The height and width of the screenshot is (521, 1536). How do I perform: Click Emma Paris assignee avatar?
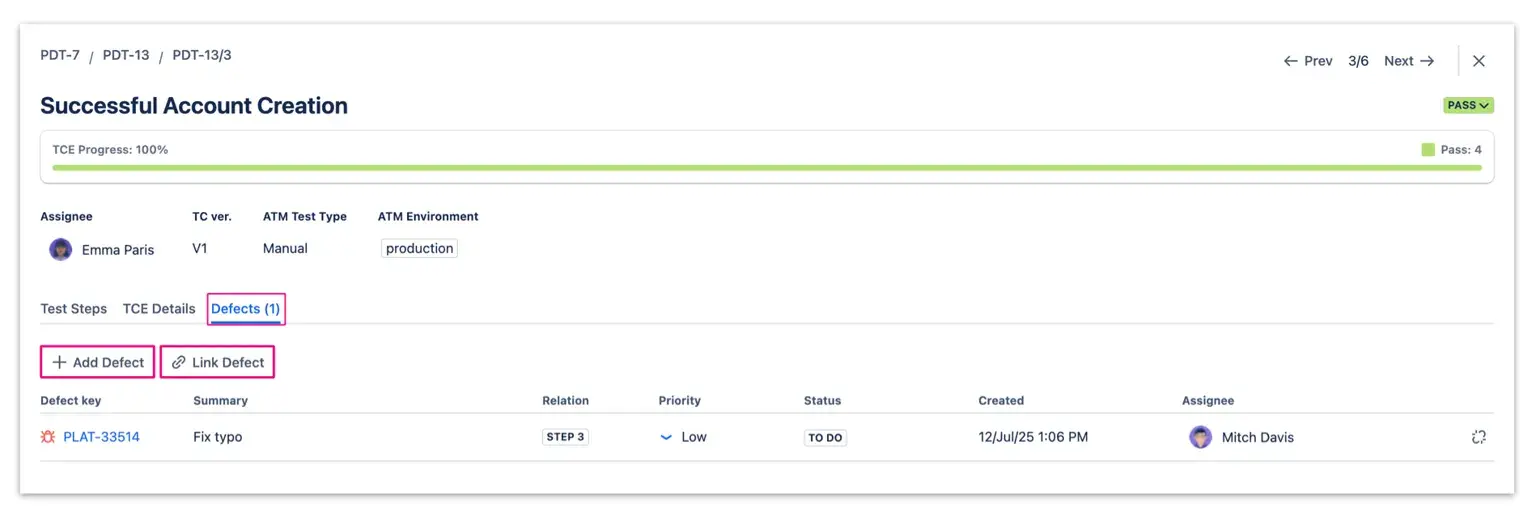60,250
